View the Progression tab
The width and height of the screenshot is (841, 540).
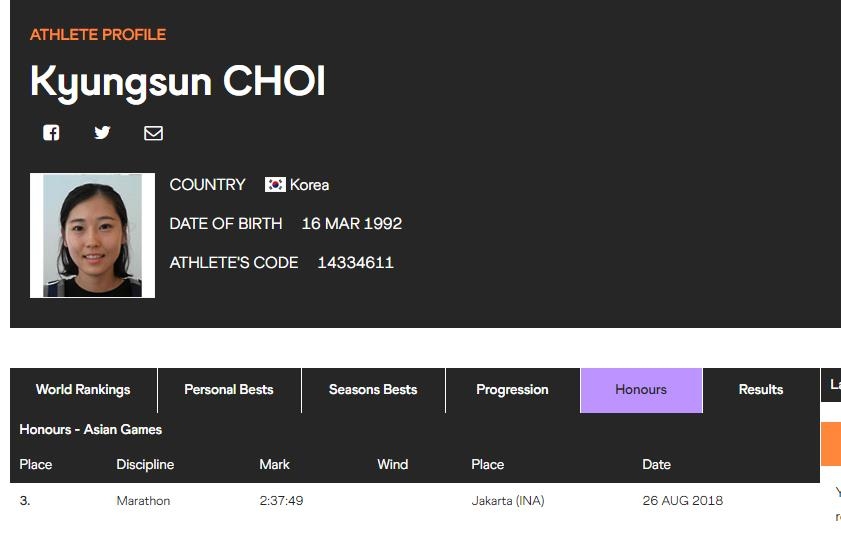[512, 390]
